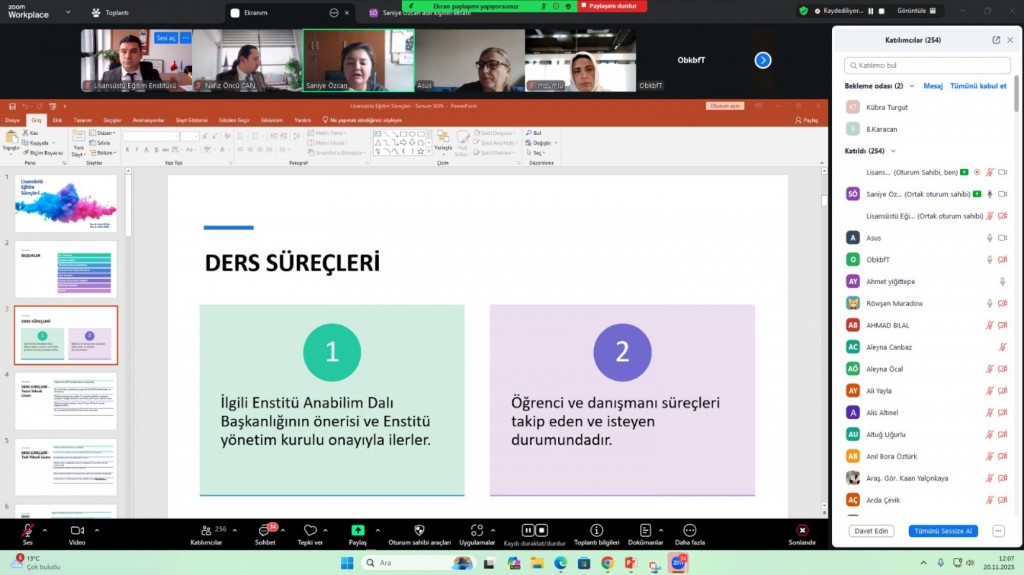Open the Tasarım ribbon tab in PowerPoint
The height and width of the screenshot is (575, 1024).
(83, 120)
